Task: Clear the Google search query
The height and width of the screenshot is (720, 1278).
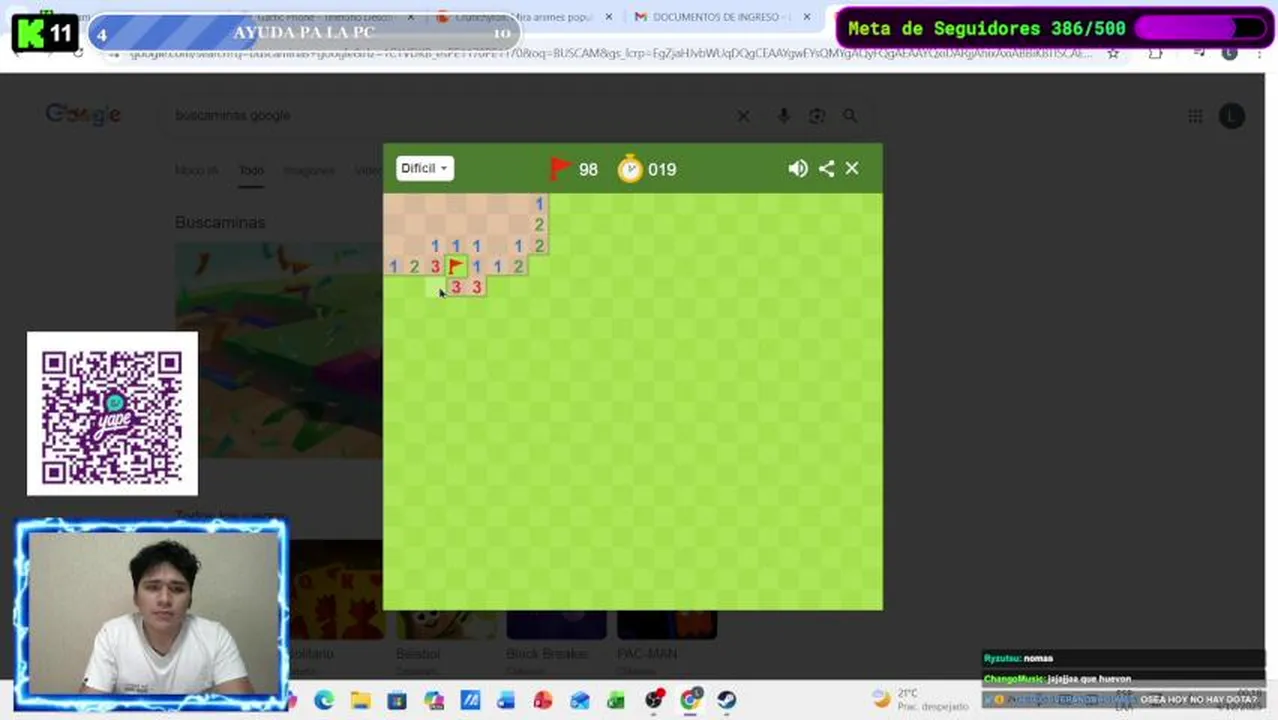Action: 743,116
